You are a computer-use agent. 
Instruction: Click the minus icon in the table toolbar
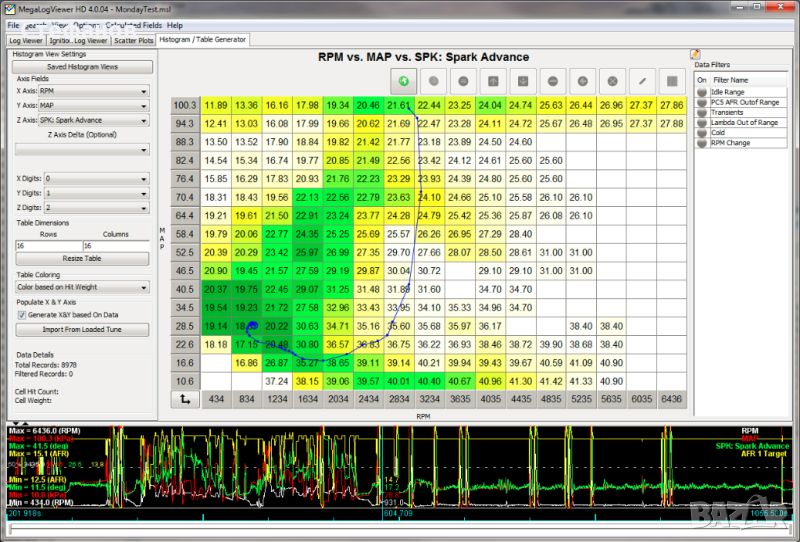(554, 80)
